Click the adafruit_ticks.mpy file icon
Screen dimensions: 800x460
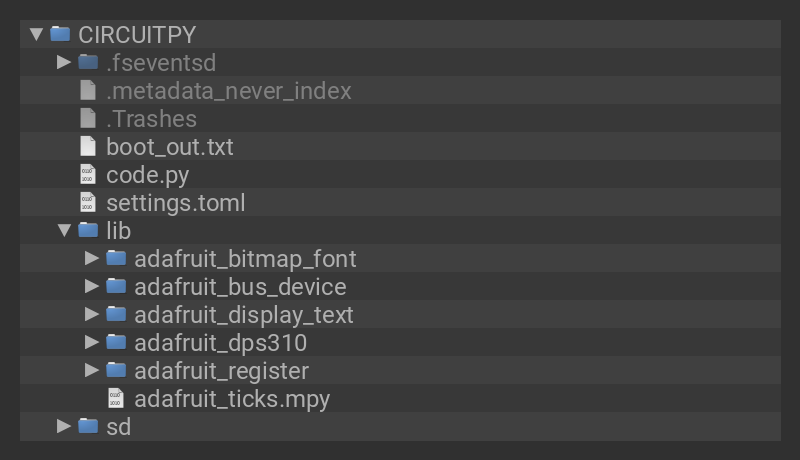click(x=116, y=398)
